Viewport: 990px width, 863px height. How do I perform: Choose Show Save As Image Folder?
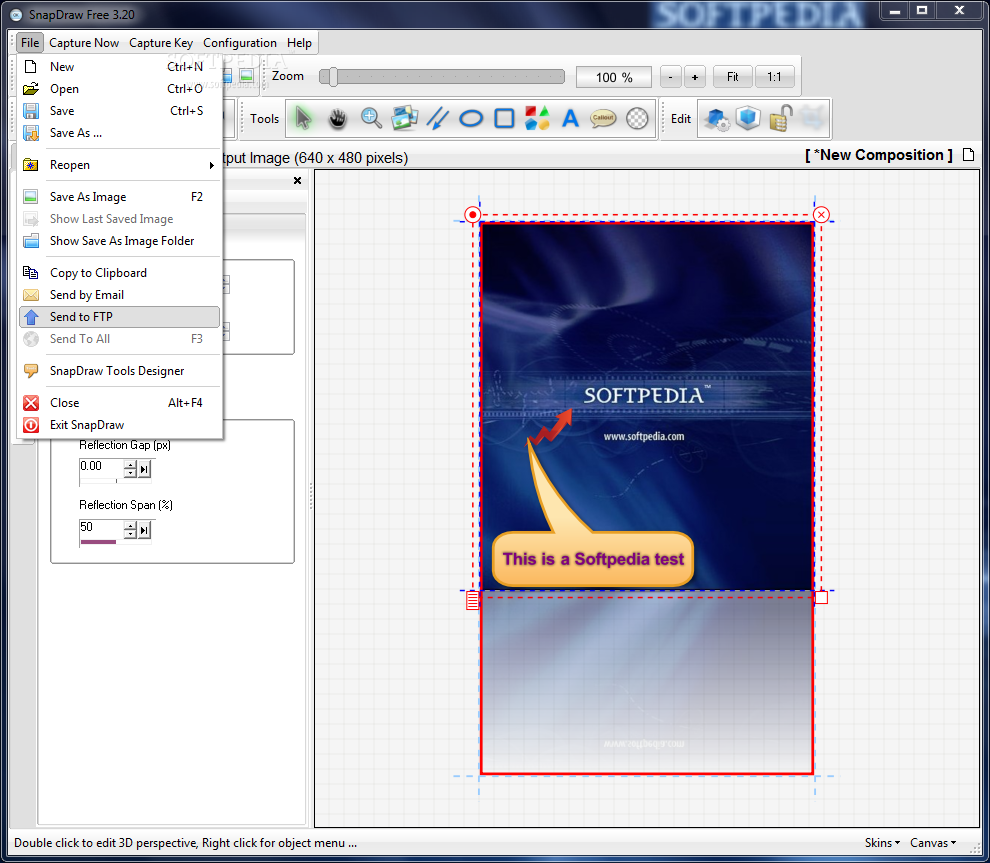tap(120, 241)
